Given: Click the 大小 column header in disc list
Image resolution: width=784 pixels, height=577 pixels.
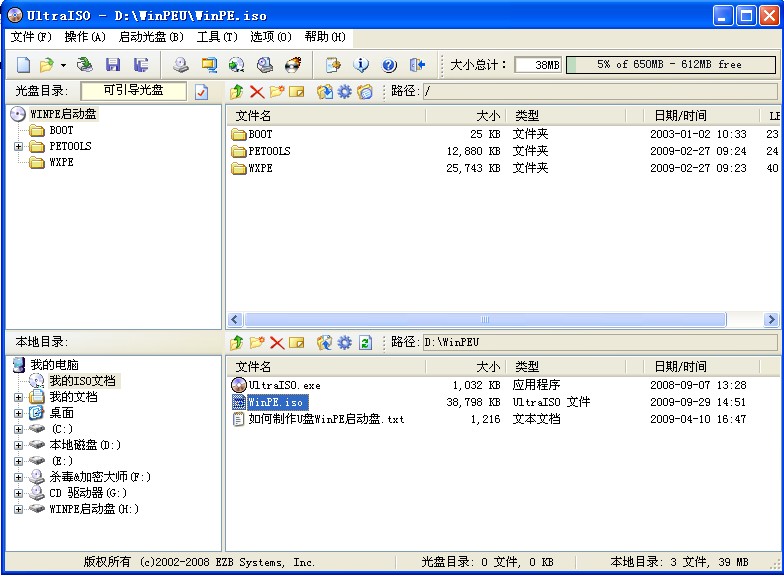Looking at the screenshot, I should (x=466, y=116).
